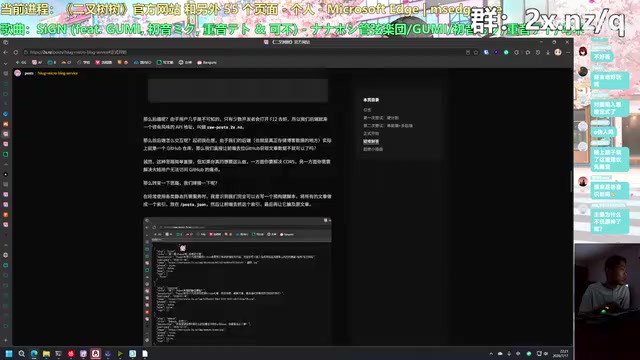Click the yellow blog-micro-blog-service breadcrumb

tap(58, 73)
